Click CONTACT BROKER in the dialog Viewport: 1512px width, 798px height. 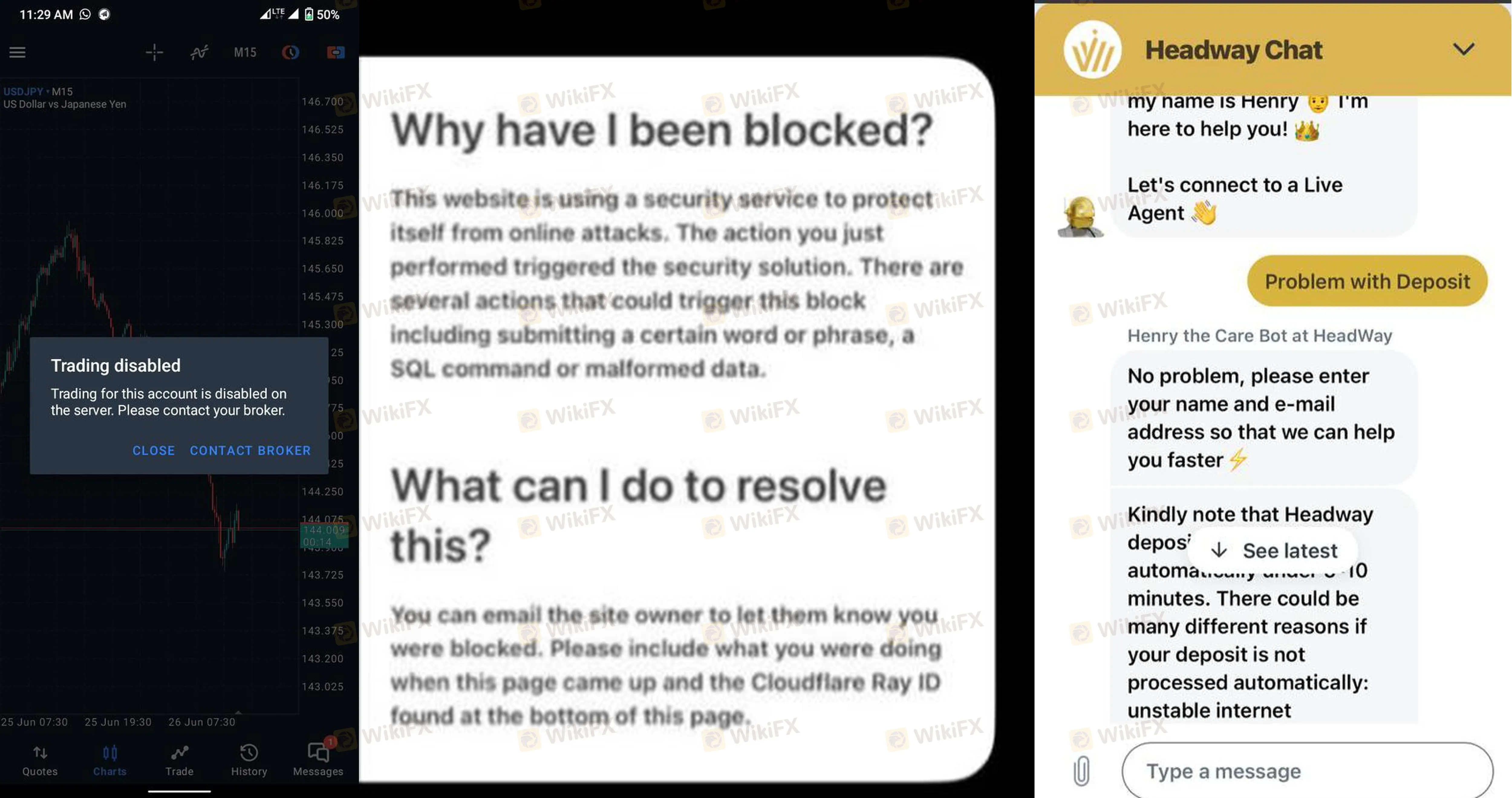click(x=250, y=450)
